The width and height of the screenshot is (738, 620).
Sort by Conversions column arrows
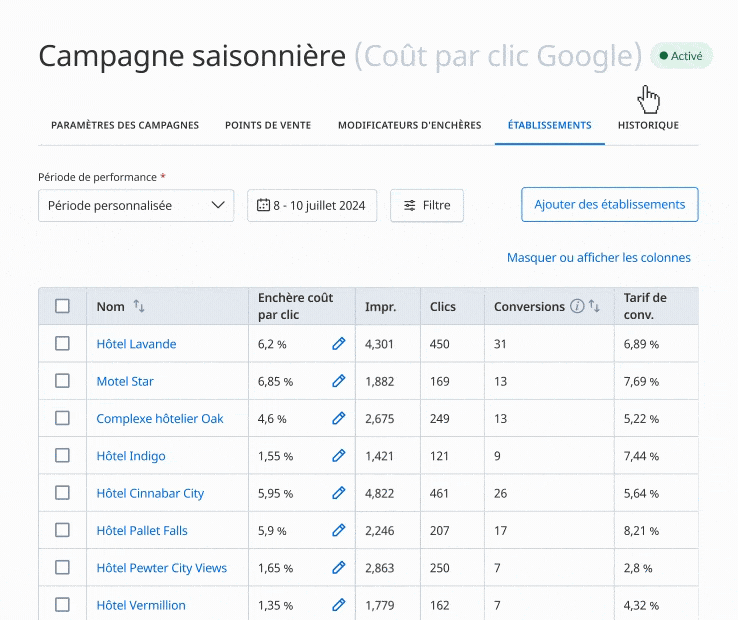594,307
